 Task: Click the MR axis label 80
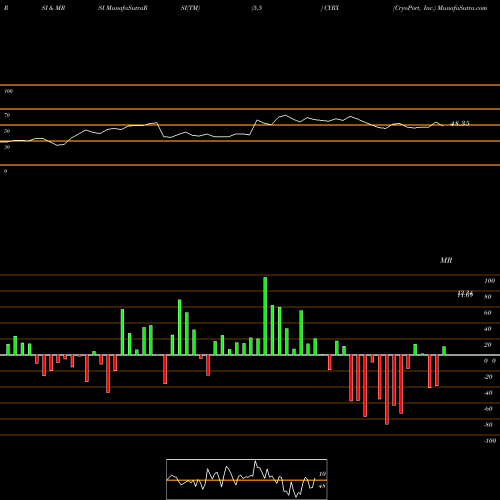488,297
